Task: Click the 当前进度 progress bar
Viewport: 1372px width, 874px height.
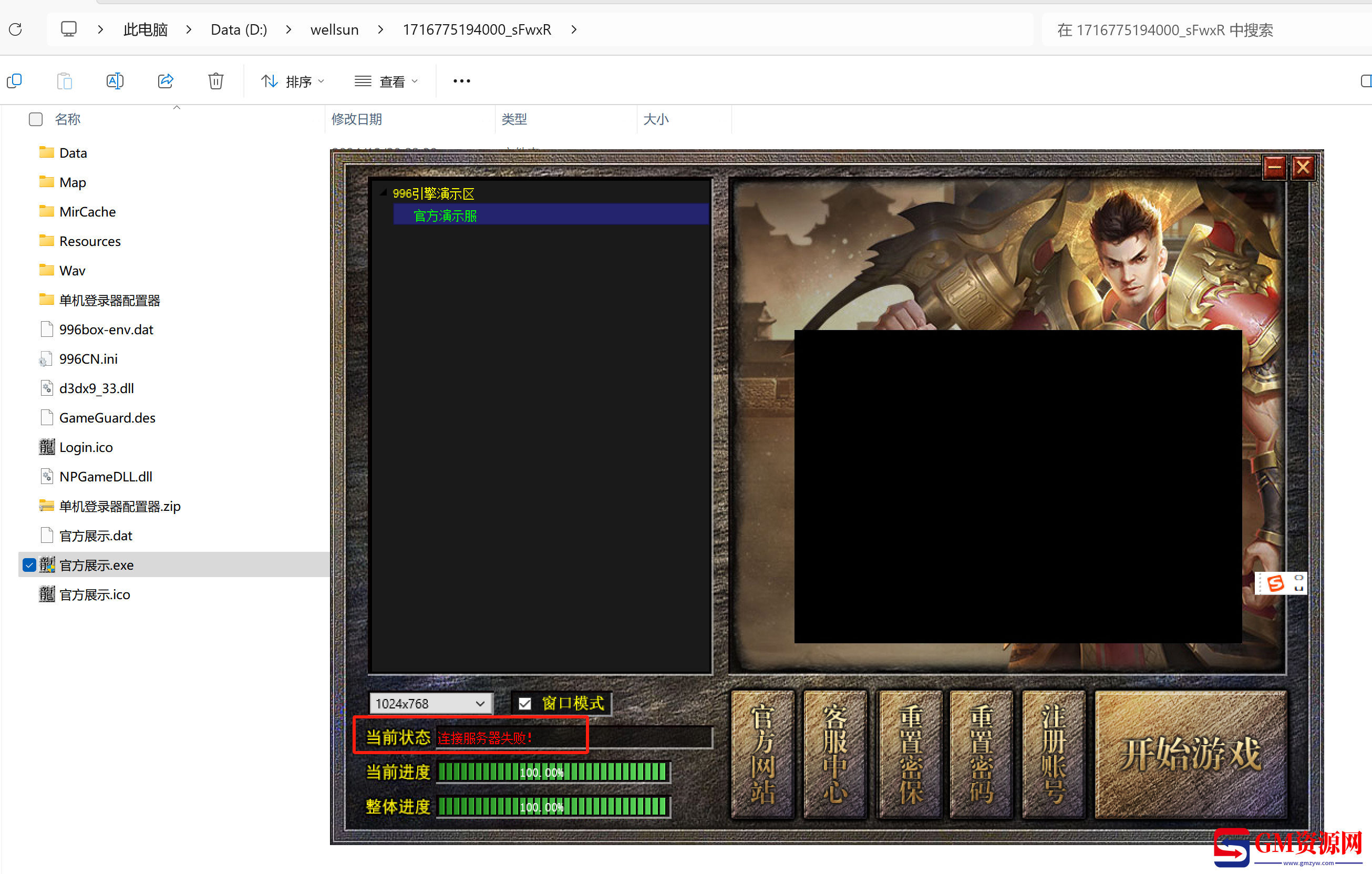Action: click(x=553, y=773)
